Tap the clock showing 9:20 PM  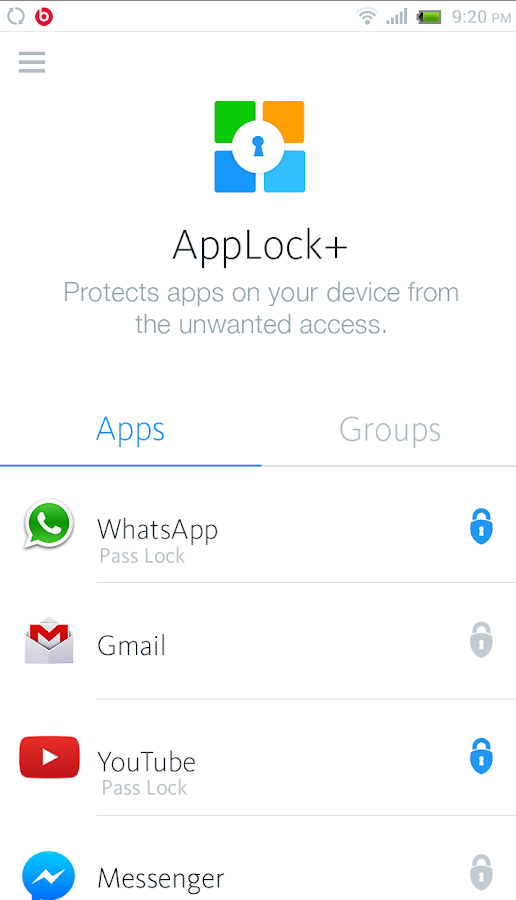coord(481,17)
